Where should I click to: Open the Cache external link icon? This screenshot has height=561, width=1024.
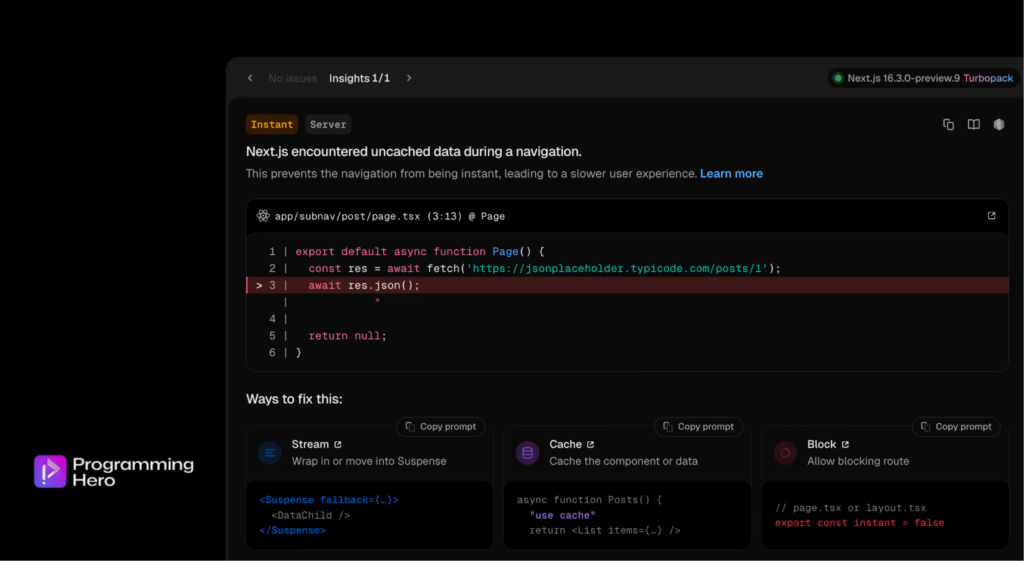(x=590, y=445)
